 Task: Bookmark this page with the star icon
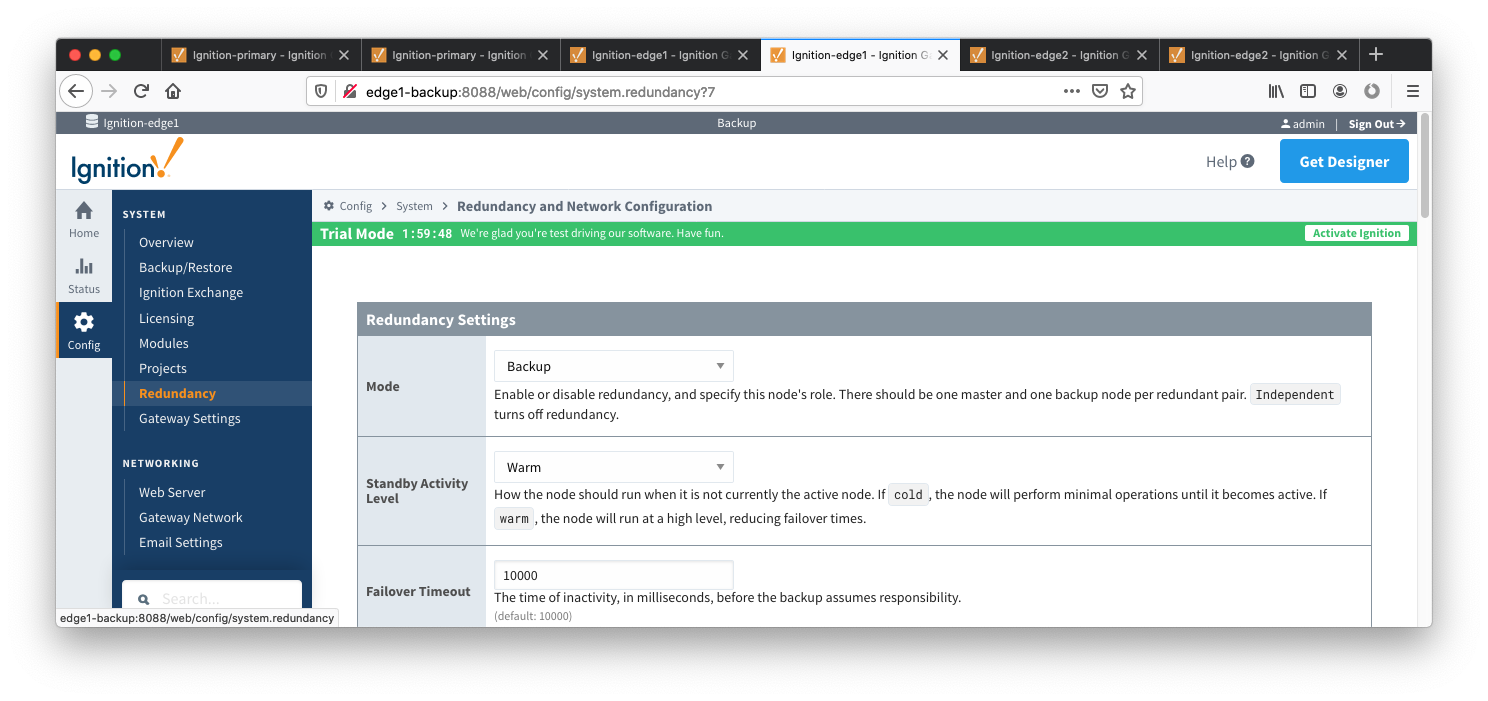1128,91
